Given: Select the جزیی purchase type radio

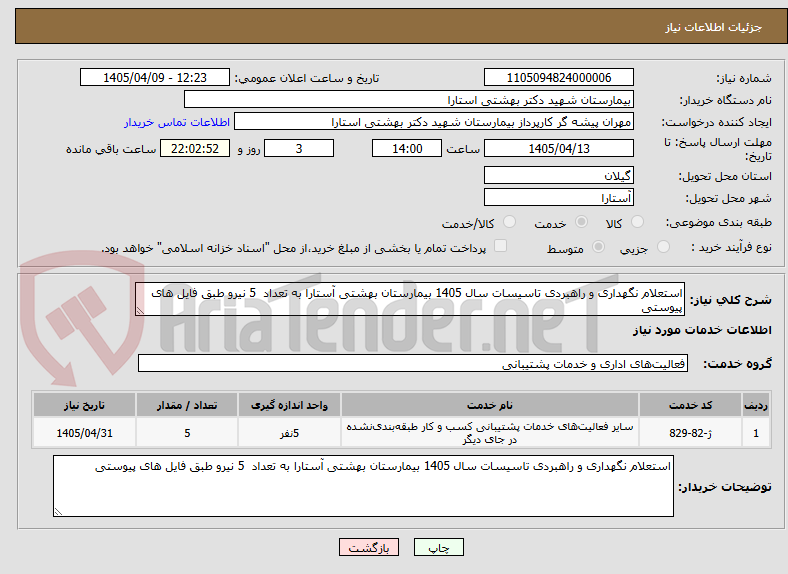Looking at the screenshot, I should click(x=663, y=247).
